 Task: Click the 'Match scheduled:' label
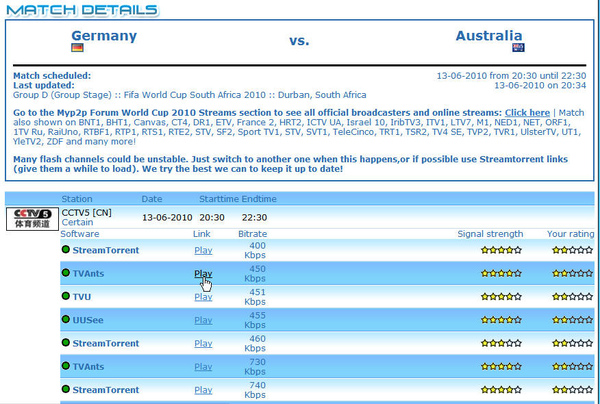coord(52,76)
